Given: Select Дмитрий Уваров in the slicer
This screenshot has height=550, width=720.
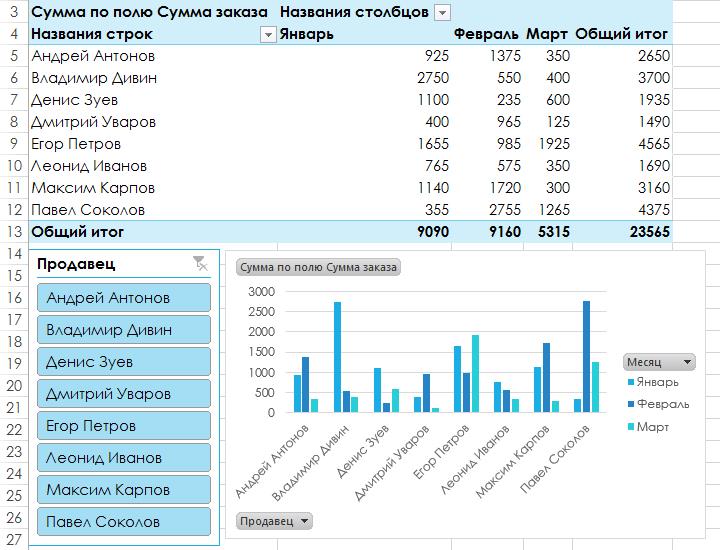Looking at the screenshot, I should point(124,393).
